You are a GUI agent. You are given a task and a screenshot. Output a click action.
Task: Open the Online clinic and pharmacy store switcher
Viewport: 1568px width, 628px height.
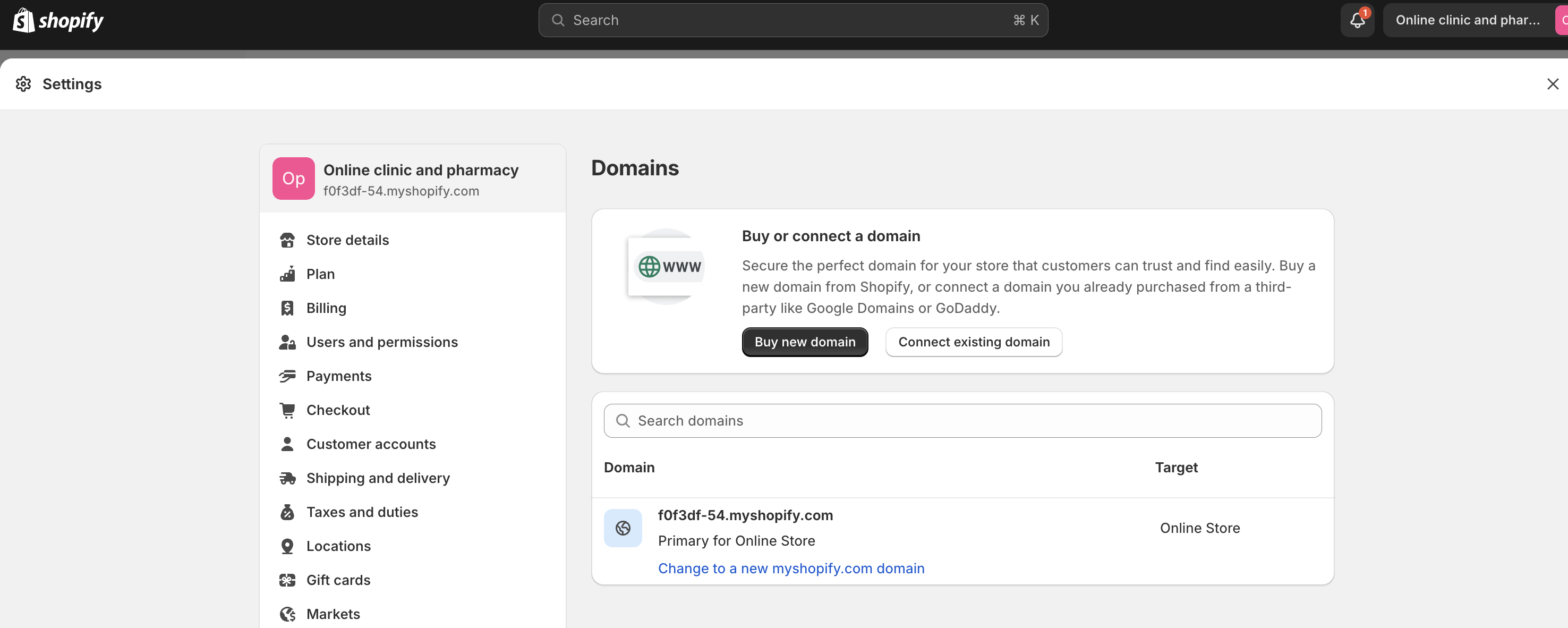point(1467,20)
